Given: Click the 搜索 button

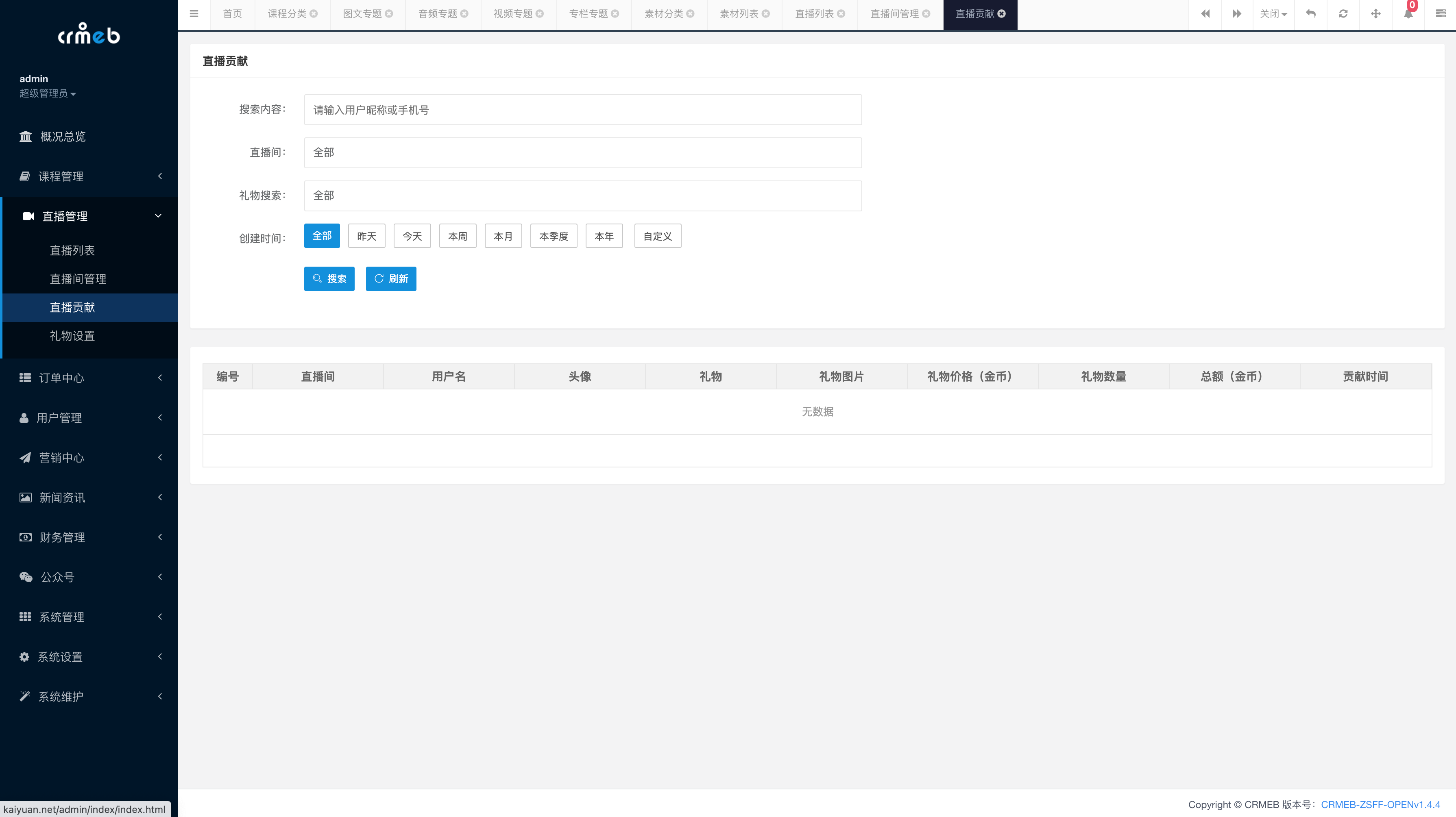Looking at the screenshot, I should [x=329, y=278].
